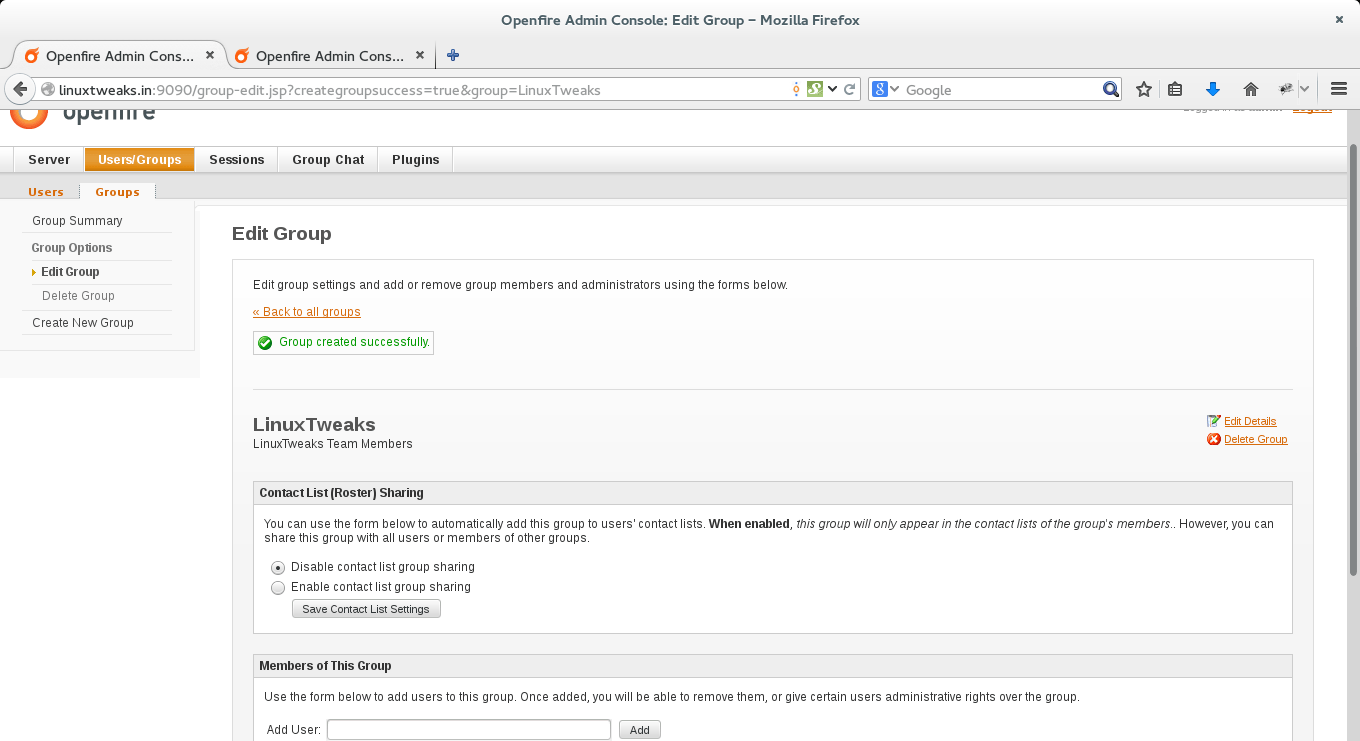Screen dimensions: 1360x741
Task: Close the first Openfire Admin Console tab
Action: click(210, 56)
